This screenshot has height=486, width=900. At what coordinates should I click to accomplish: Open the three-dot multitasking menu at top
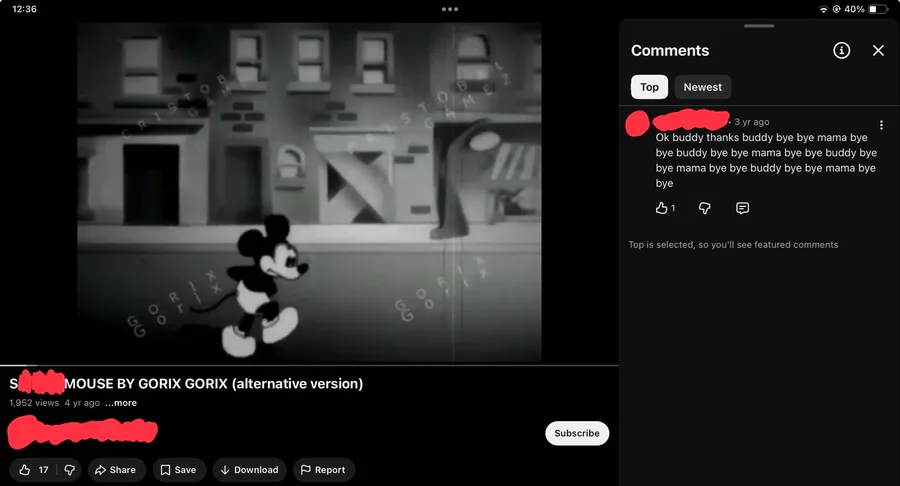coord(450,9)
